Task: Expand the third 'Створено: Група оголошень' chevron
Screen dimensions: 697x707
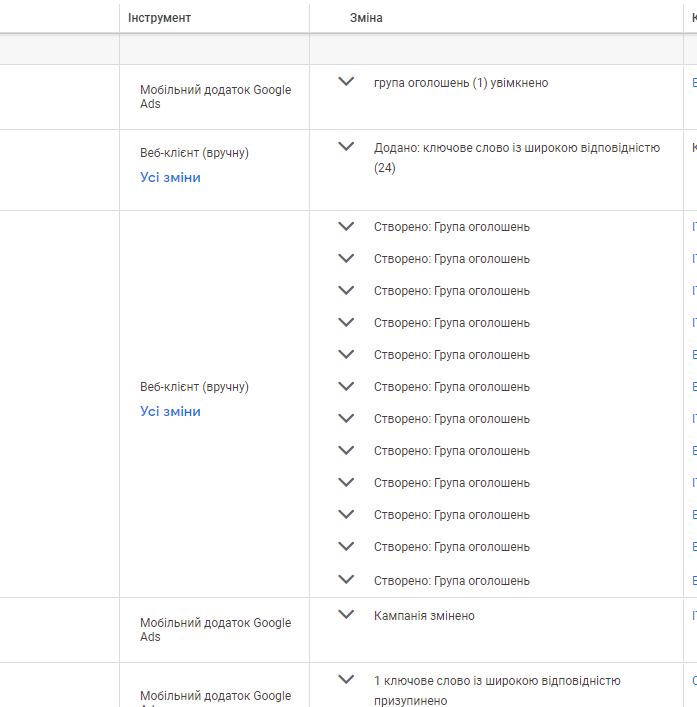Action: 346,290
